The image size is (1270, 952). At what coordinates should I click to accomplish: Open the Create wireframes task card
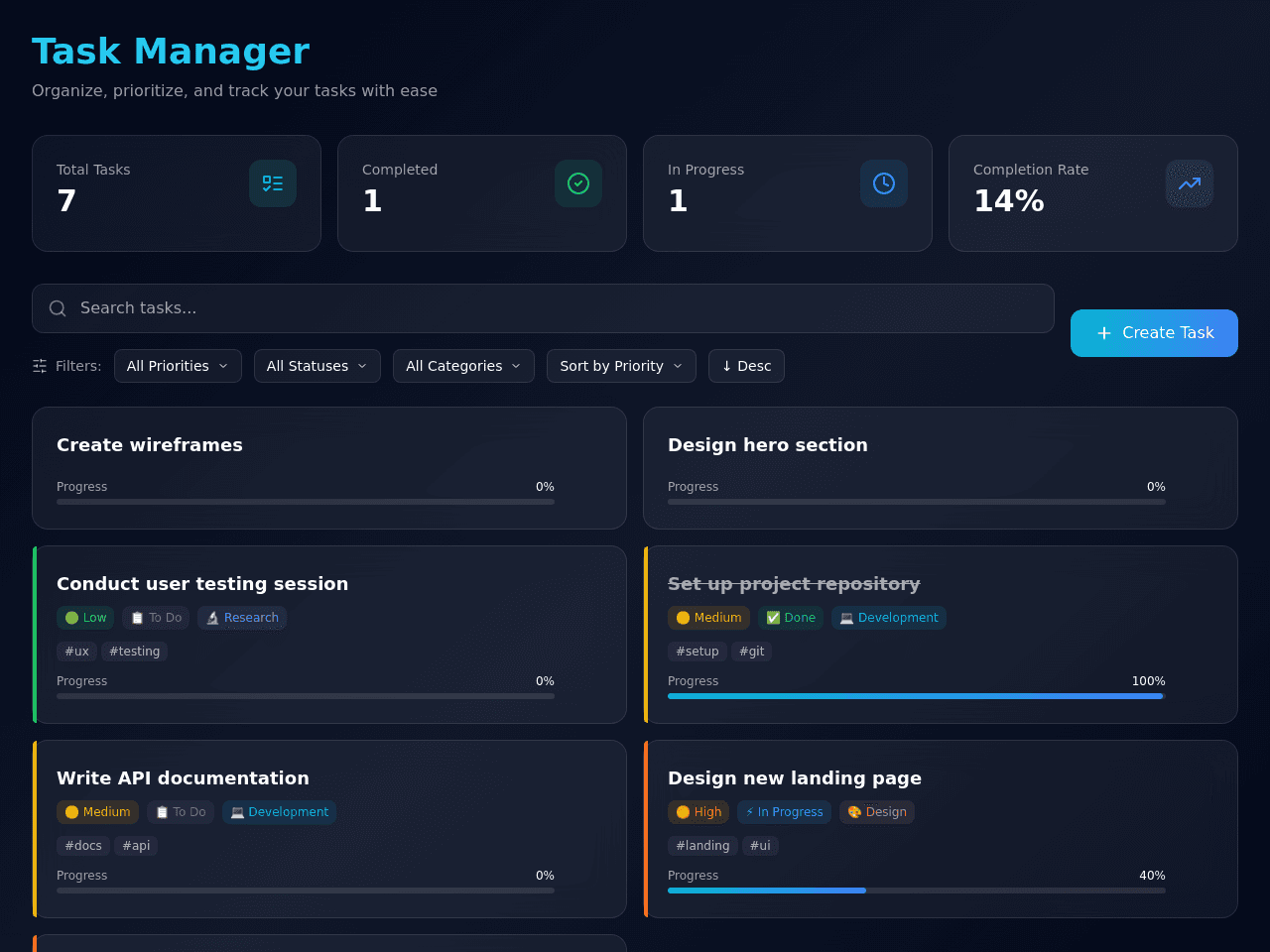pyautogui.click(x=329, y=468)
